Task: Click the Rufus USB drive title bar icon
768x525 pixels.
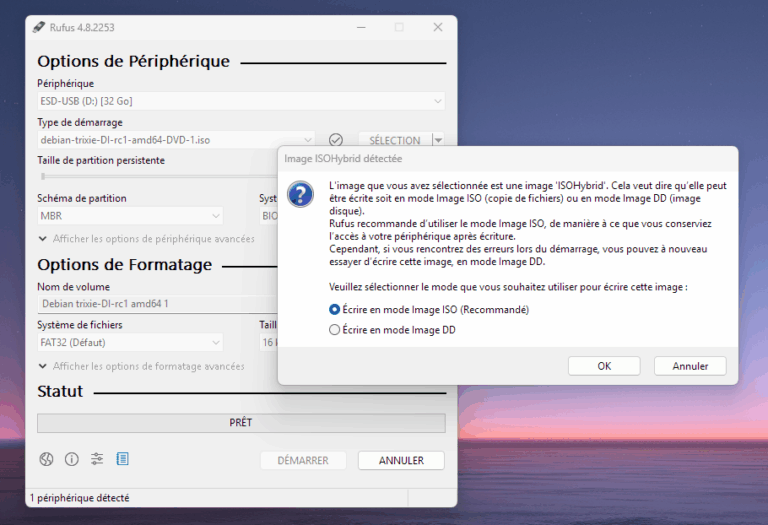Action: (x=39, y=27)
